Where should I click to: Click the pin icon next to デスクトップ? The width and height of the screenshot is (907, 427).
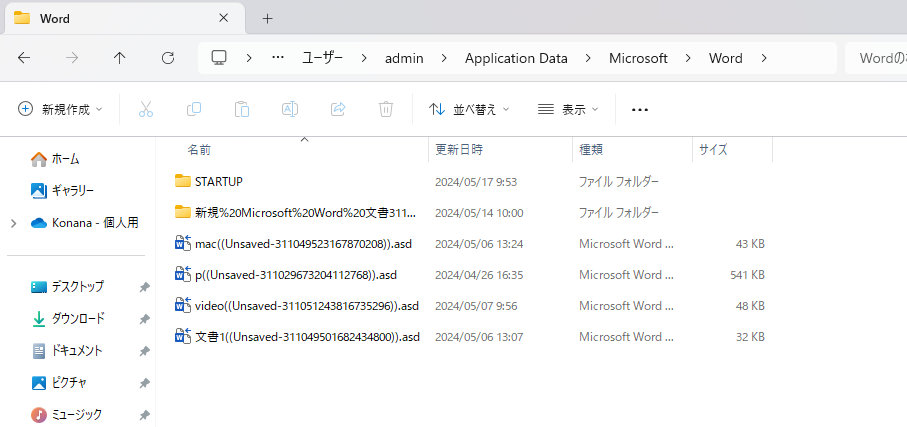[x=143, y=287]
